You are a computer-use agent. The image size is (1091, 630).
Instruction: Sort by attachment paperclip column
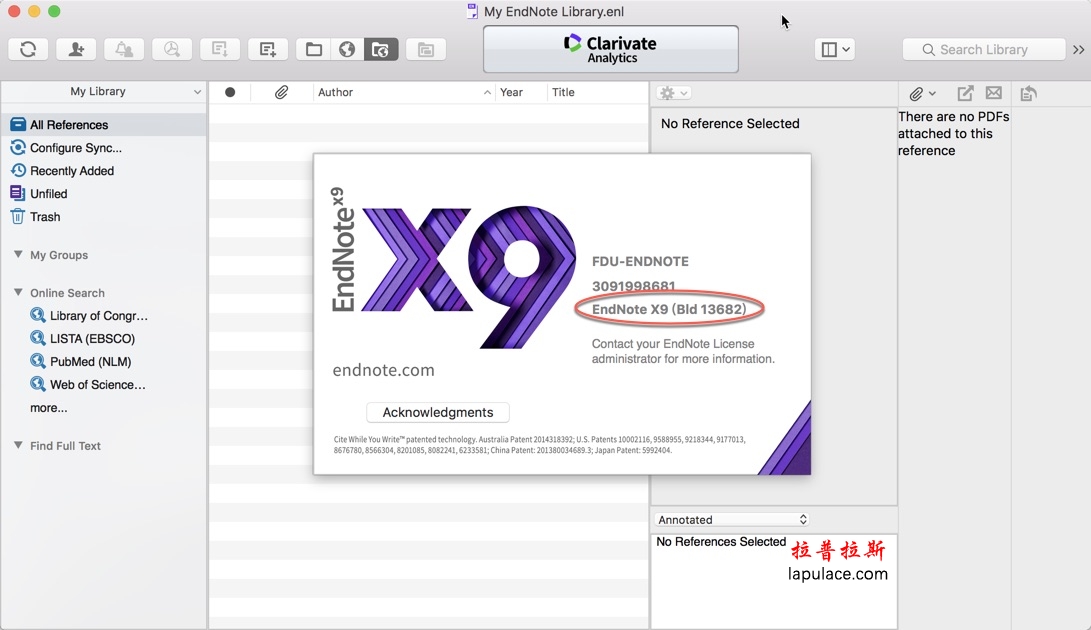pyautogui.click(x=281, y=92)
